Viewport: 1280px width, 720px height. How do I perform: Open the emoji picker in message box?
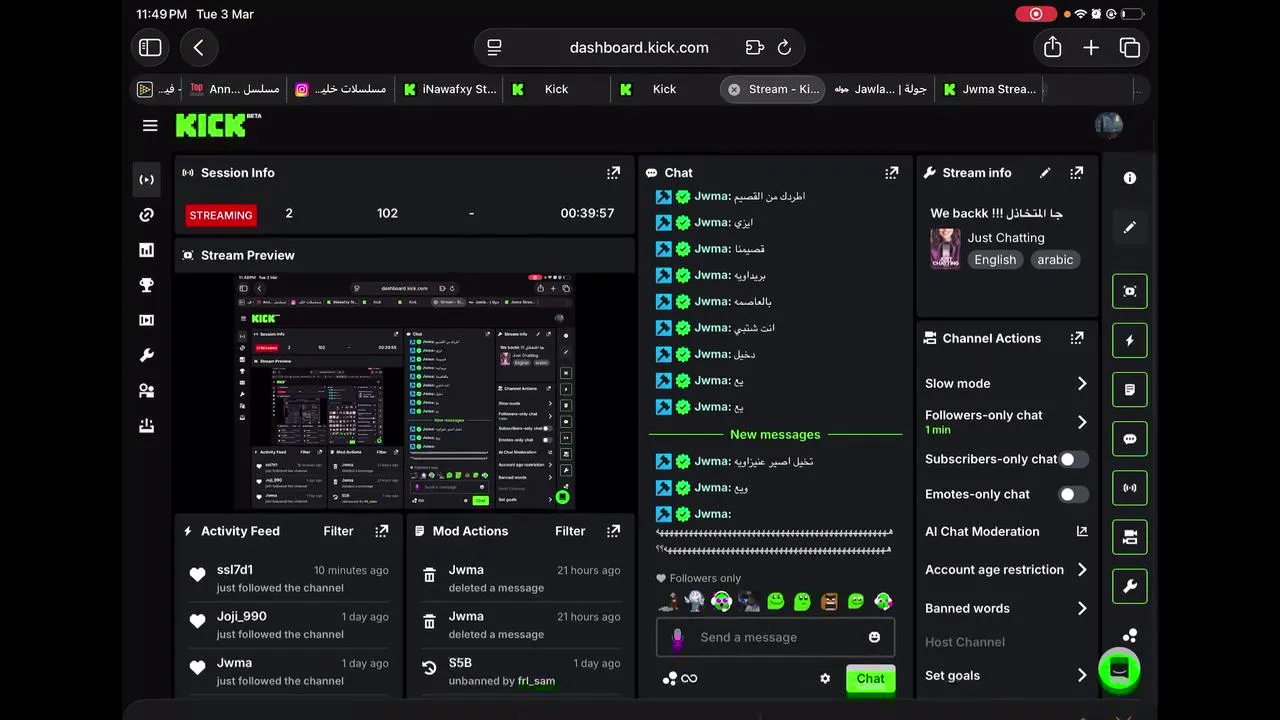click(x=874, y=637)
